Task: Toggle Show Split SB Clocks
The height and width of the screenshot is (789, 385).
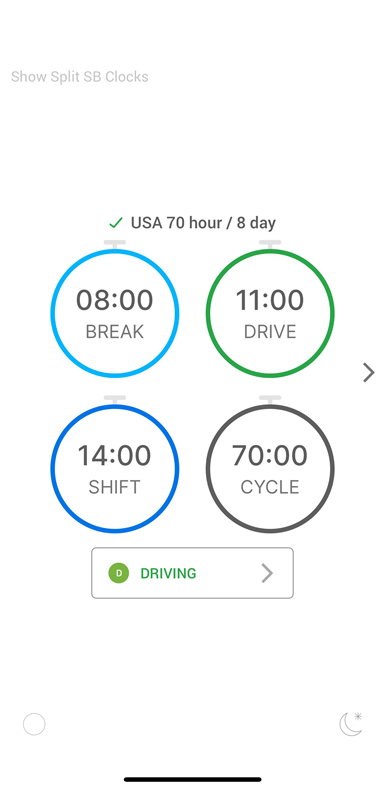Action: [x=80, y=77]
